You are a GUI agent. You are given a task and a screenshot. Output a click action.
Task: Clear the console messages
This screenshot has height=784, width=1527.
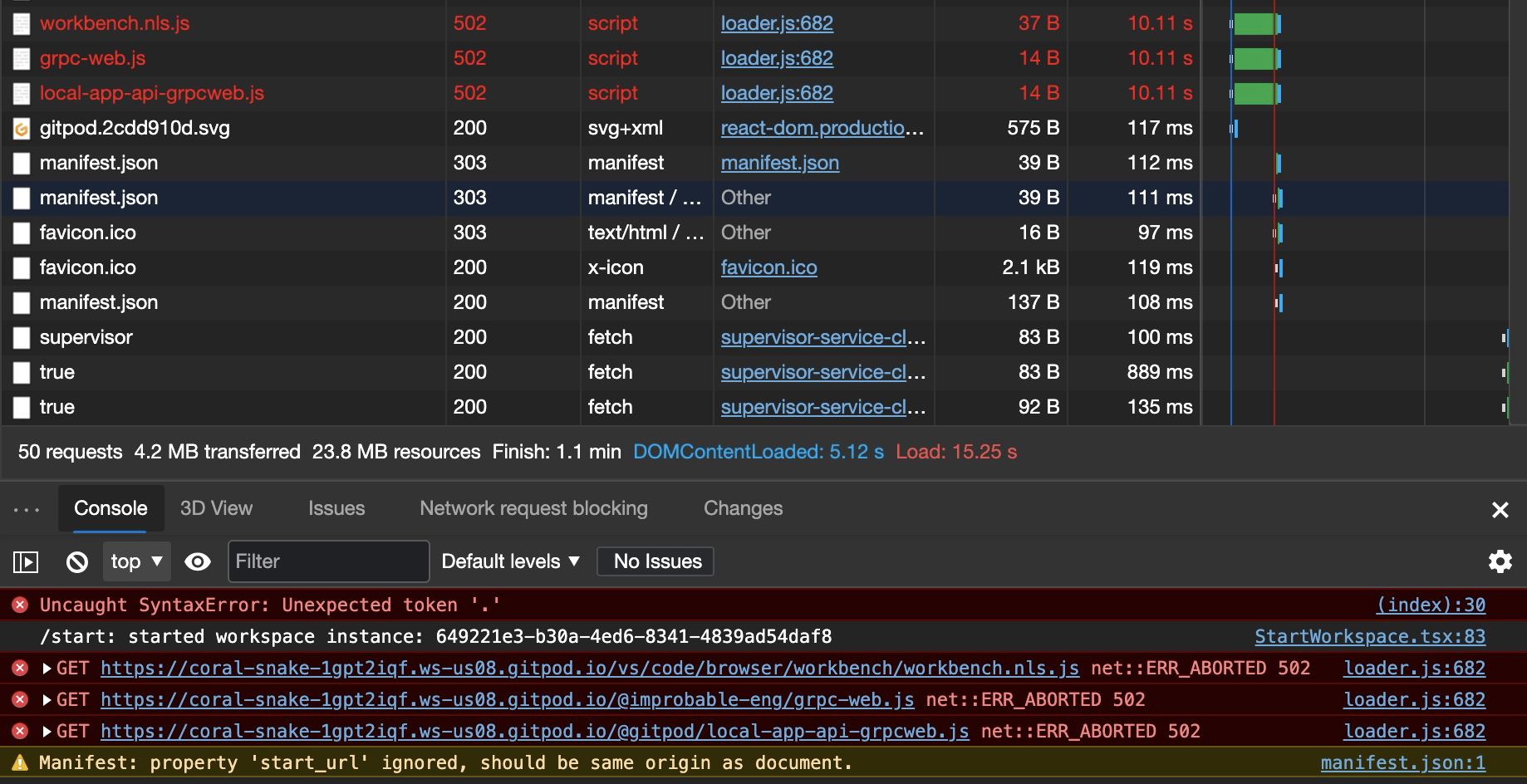[77, 561]
